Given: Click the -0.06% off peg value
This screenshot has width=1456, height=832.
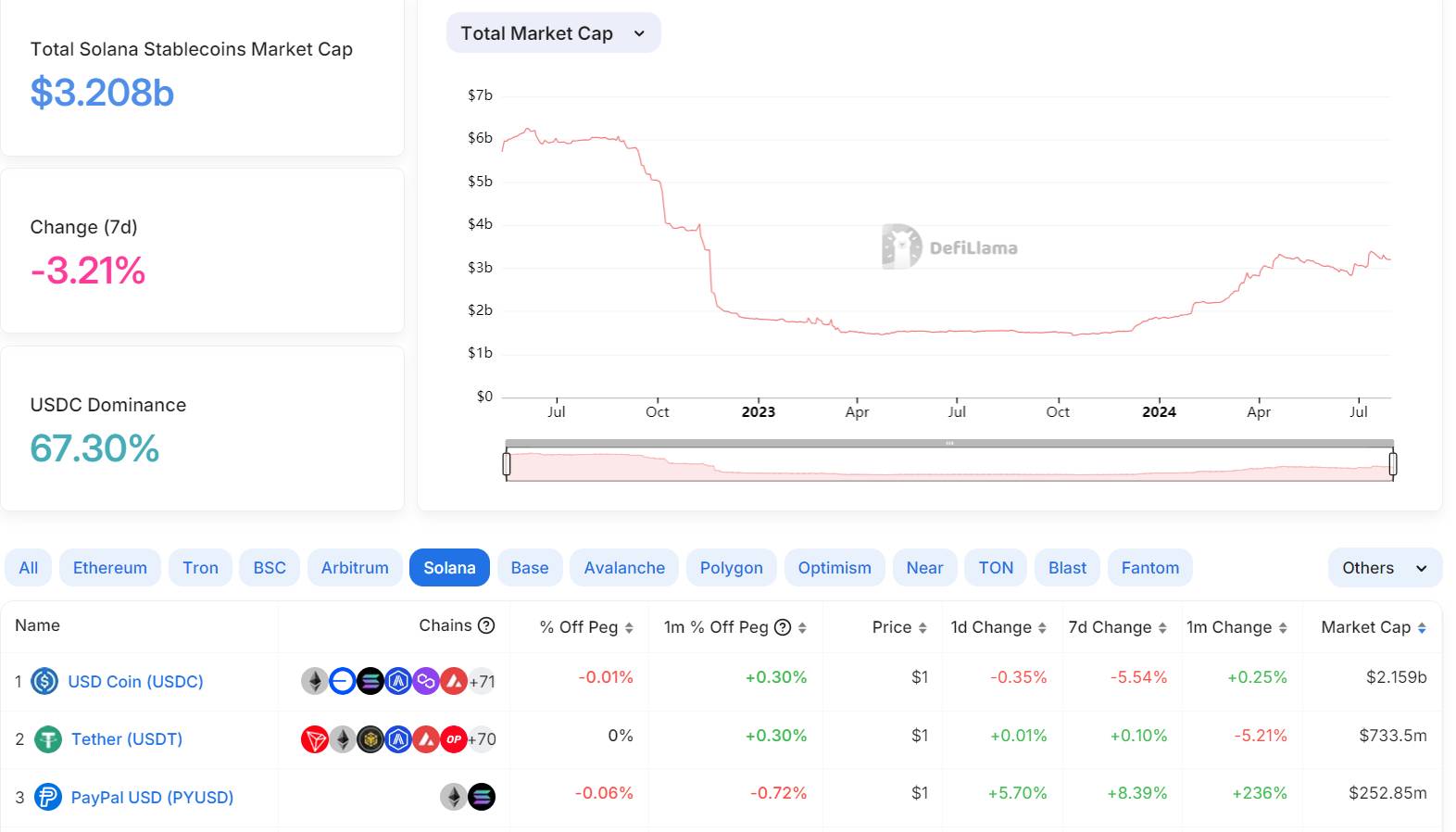Looking at the screenshot, I should pyautogui.click(x=604, y=793).
